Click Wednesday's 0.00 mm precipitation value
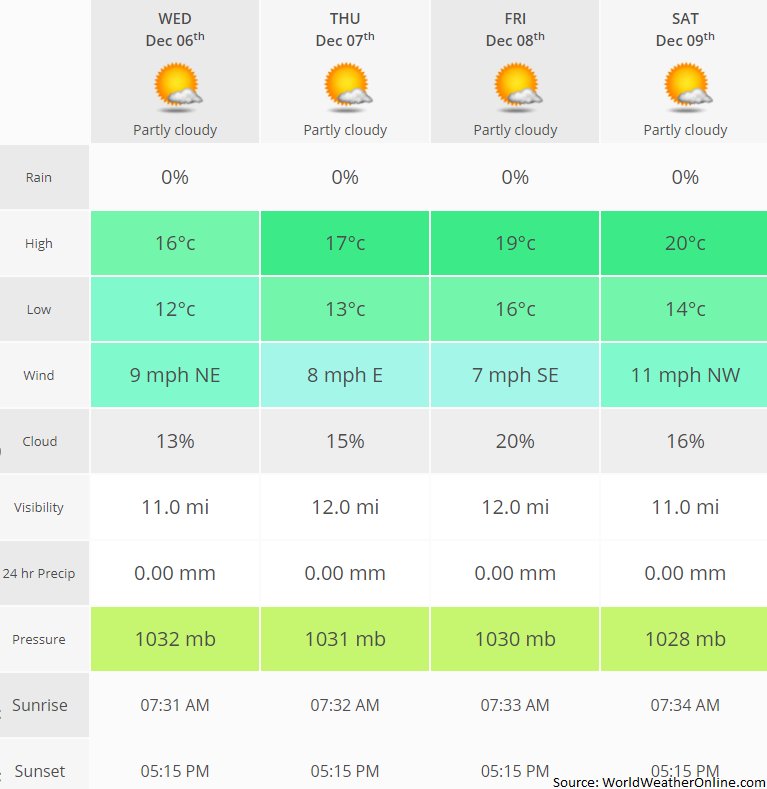 pyautogui.click(x=175, y=573)
